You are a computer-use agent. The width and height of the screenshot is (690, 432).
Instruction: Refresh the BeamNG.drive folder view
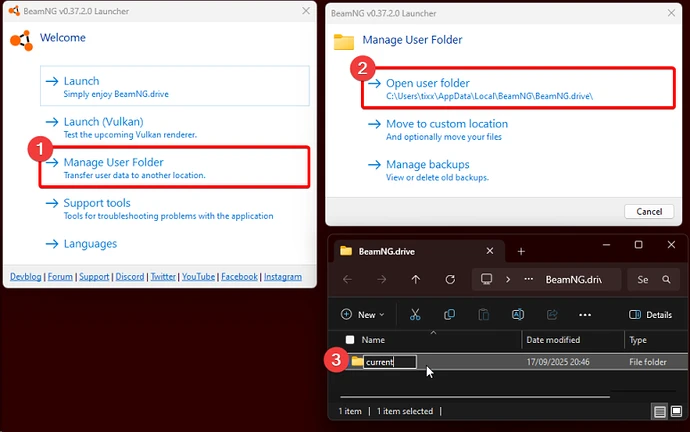[450, 280]
